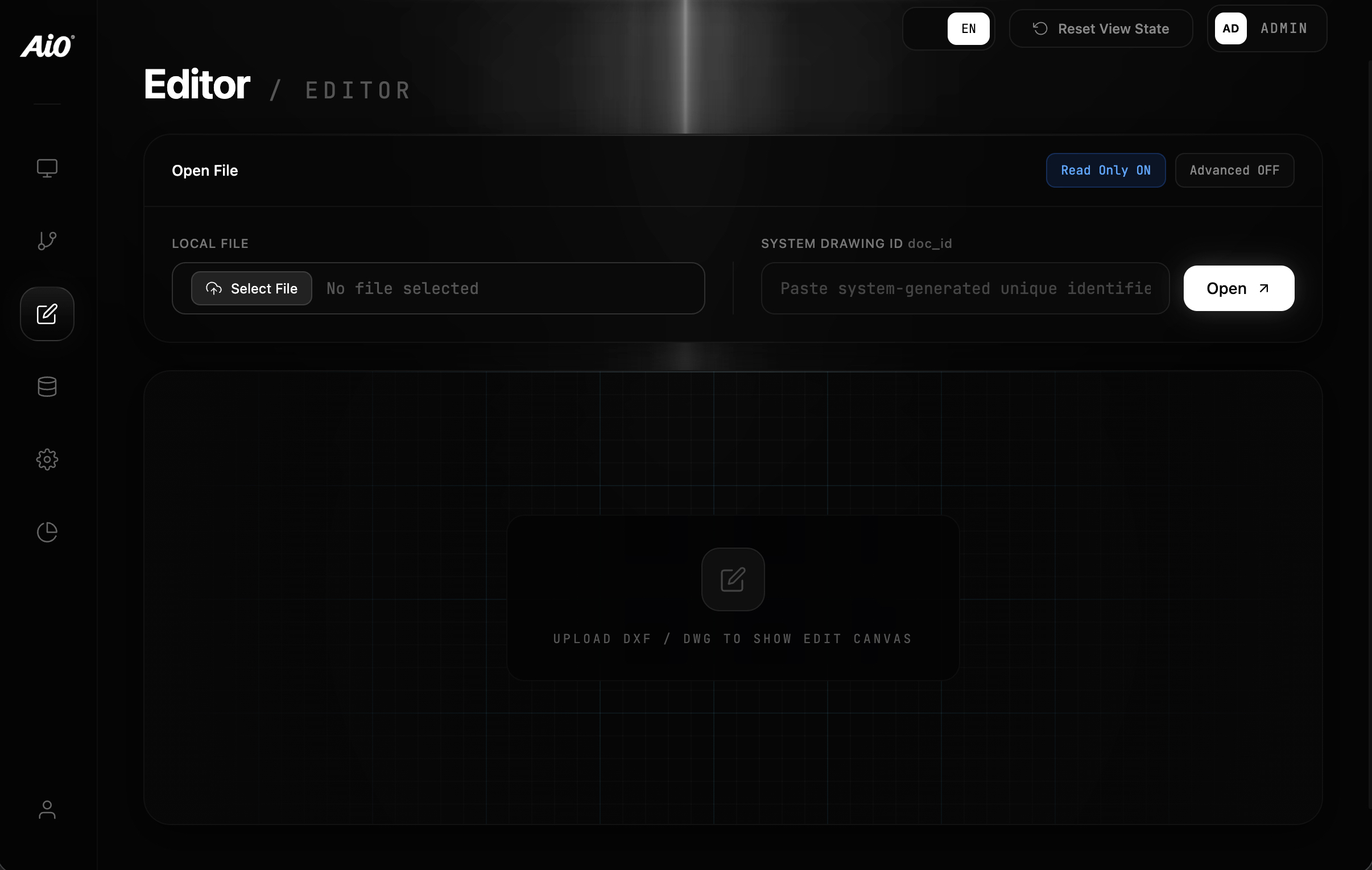Click the EDITOR breadcrumb text

[358, 90]
